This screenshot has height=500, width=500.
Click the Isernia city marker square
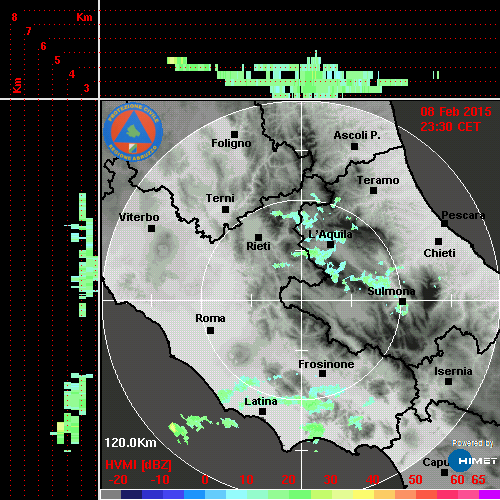pyautogui.click(x=449, y=381)
